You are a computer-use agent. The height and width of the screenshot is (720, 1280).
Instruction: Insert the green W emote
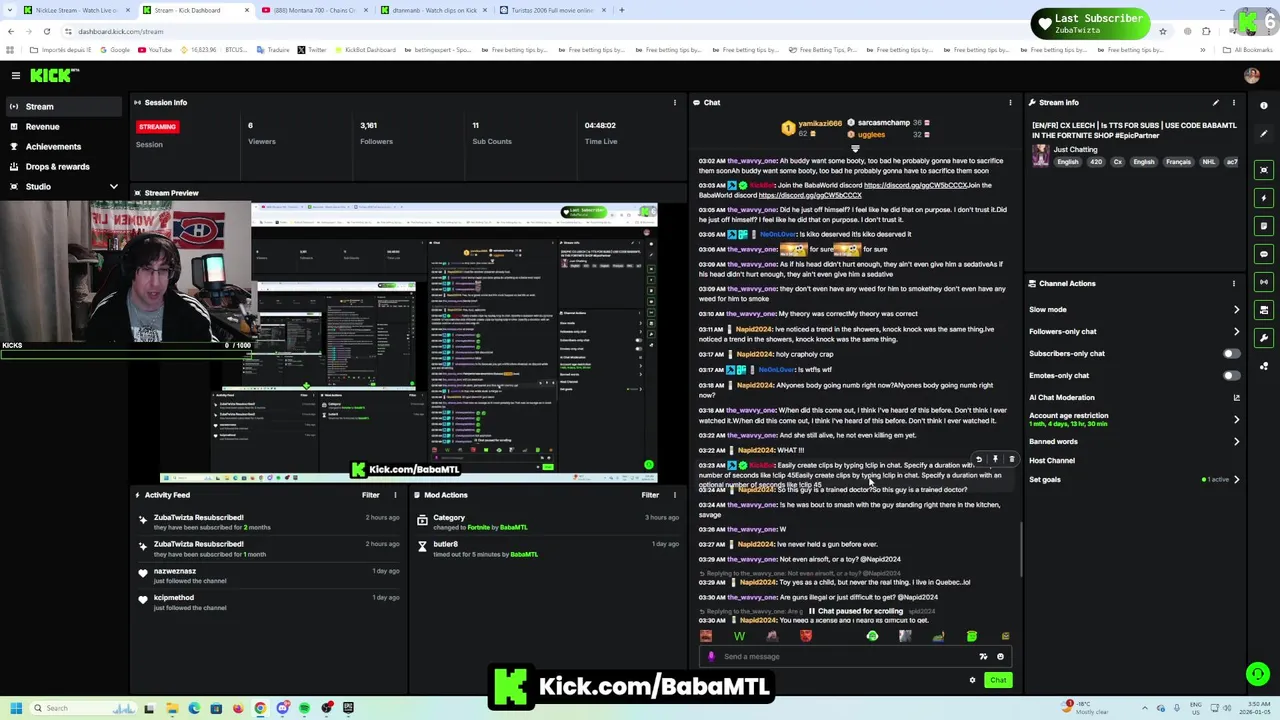click(x=739, y=636)
